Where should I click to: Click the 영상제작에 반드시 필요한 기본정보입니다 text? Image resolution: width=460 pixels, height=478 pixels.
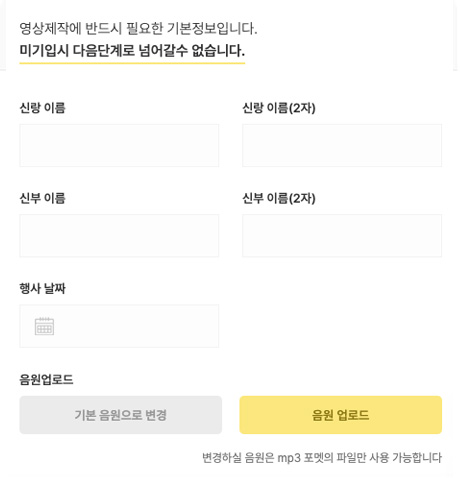point(138,28)
